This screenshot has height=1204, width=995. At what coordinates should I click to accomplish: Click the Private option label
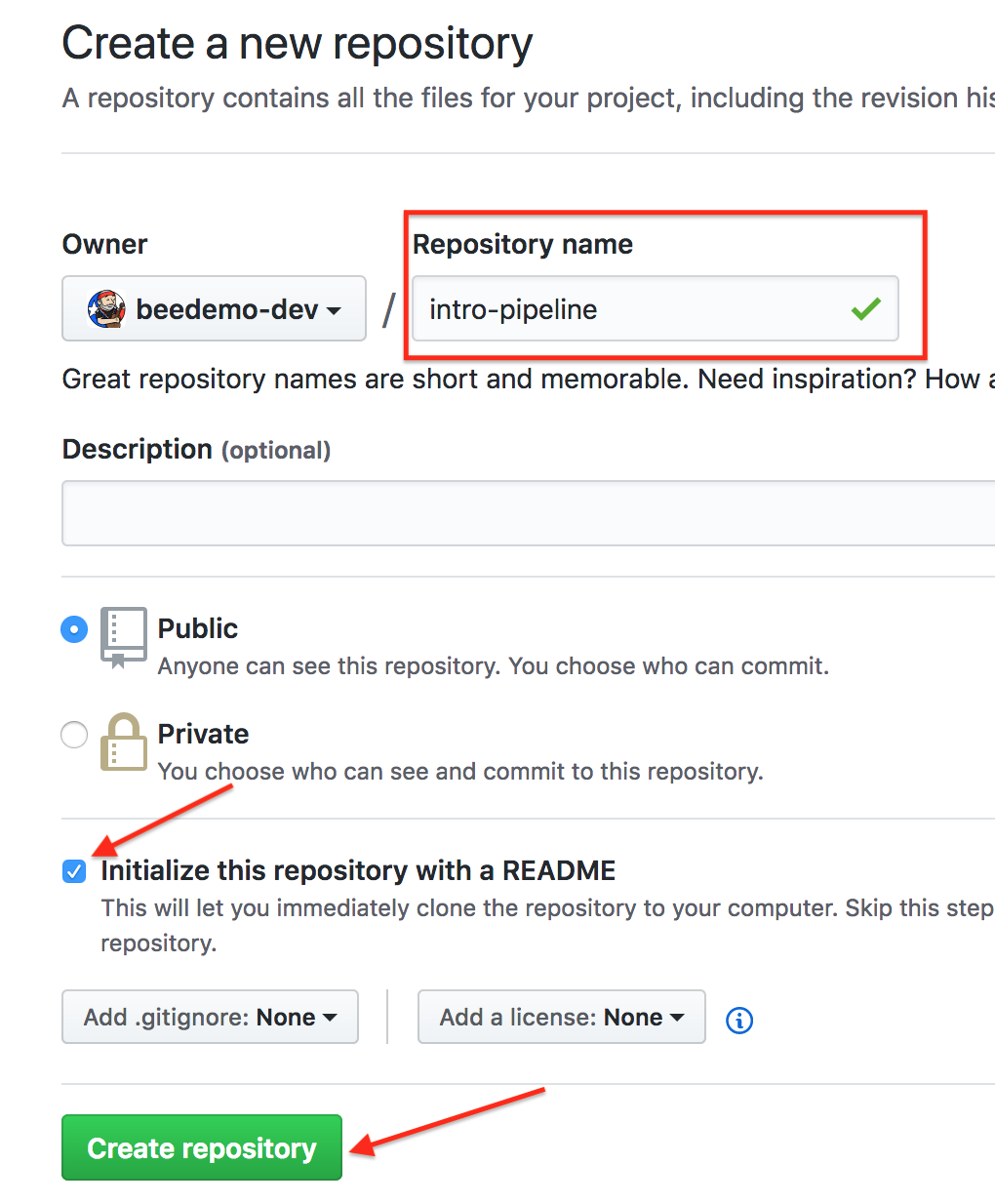click(203, 734)
